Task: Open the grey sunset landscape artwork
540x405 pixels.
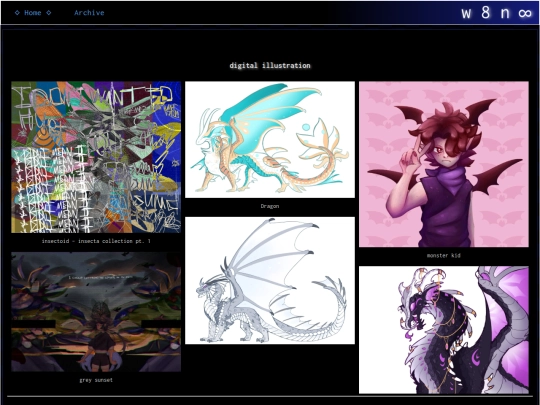Action: click(96, 312)
